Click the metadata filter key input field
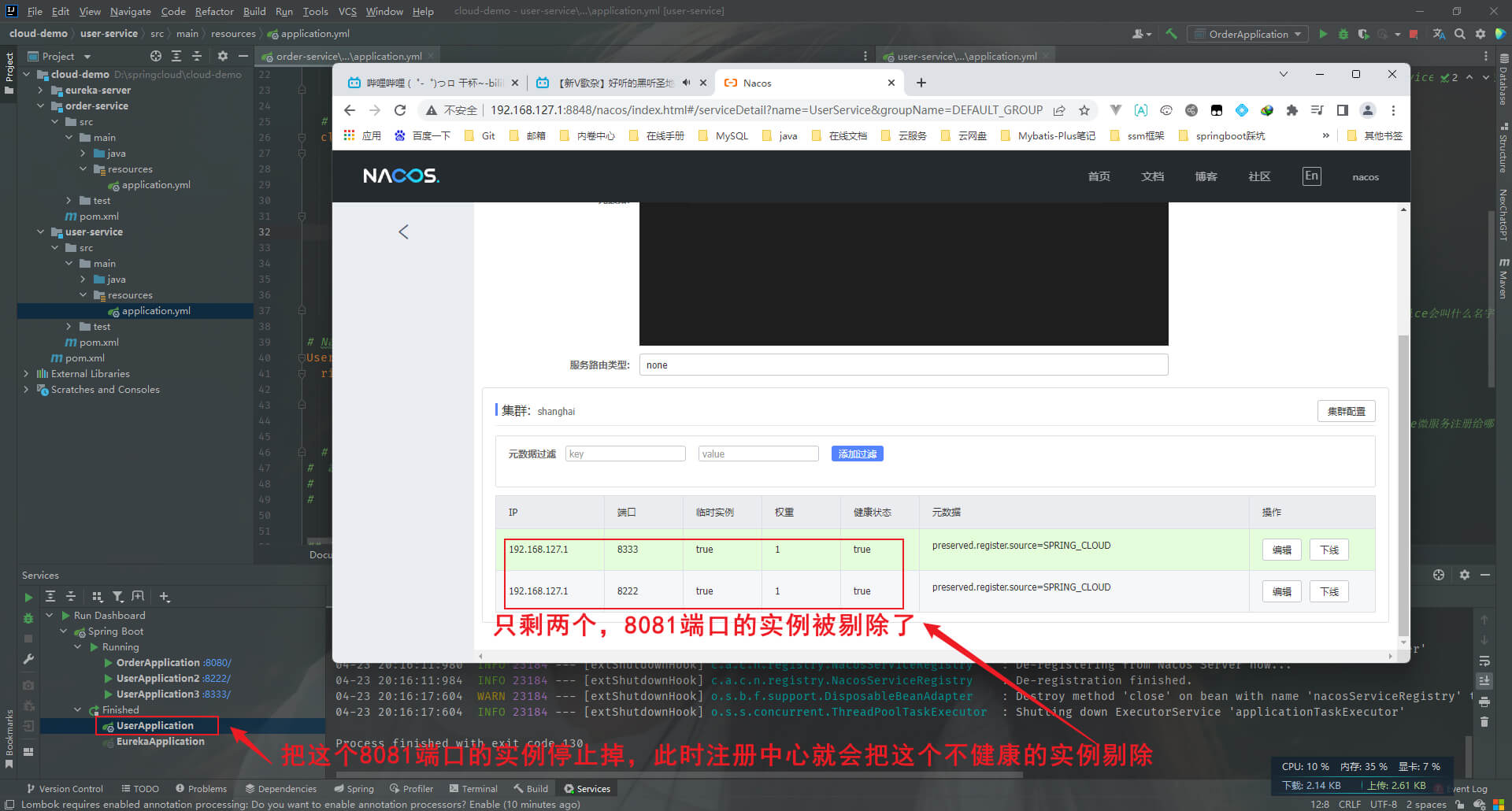Viewport: 1512px width, 811px height. click(625, 454)
